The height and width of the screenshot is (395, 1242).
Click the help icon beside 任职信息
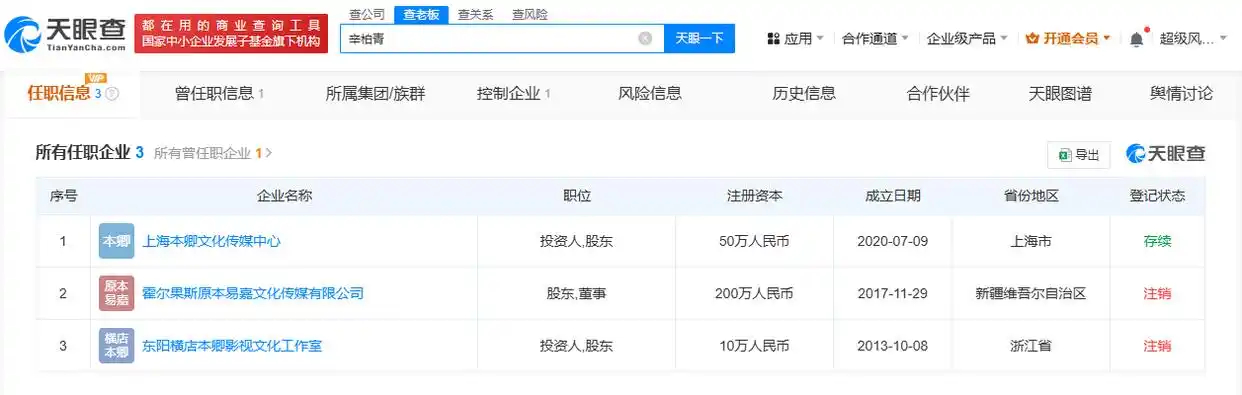coord(112,94)
